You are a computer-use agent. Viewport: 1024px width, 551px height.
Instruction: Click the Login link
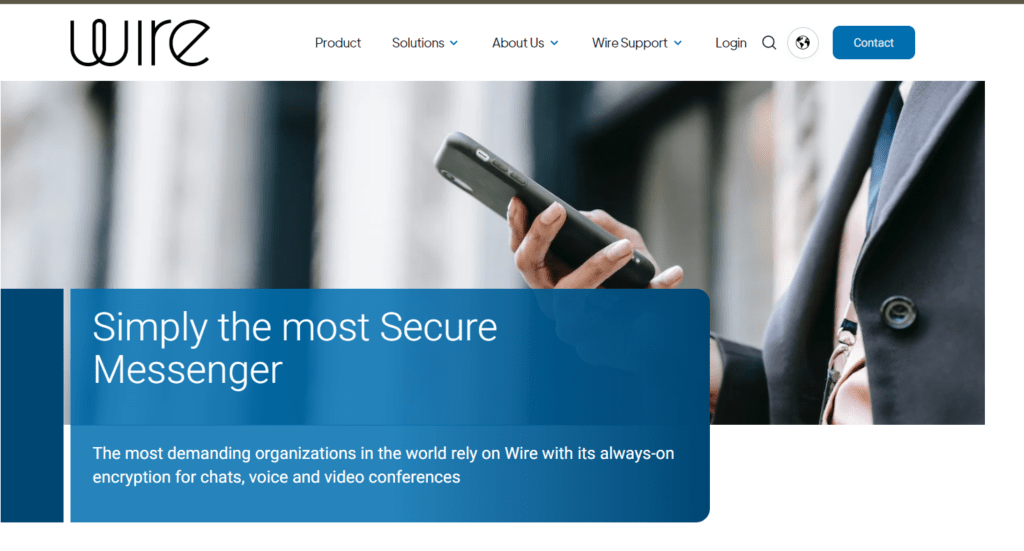731,43
